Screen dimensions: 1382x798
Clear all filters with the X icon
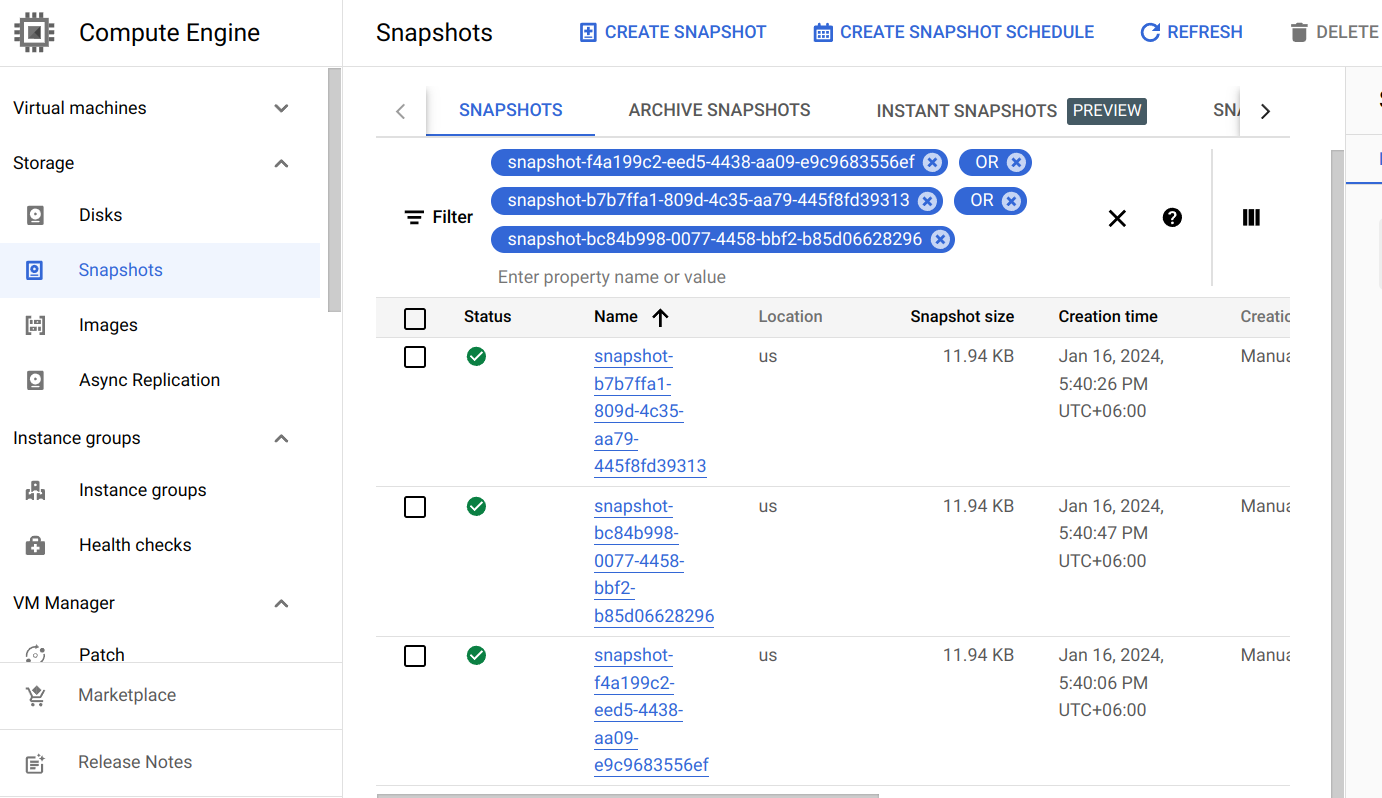1117,217
